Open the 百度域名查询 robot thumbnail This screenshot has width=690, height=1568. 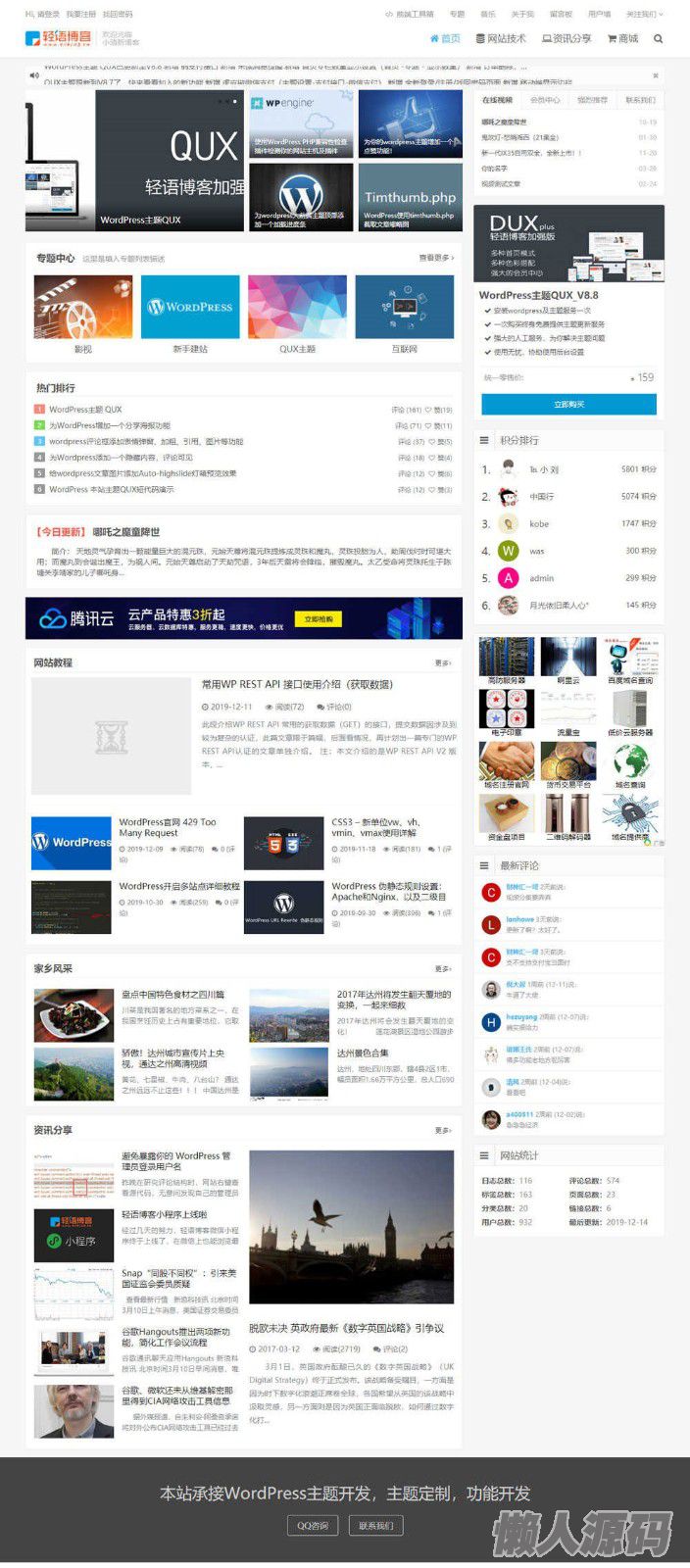coord(630,656)
